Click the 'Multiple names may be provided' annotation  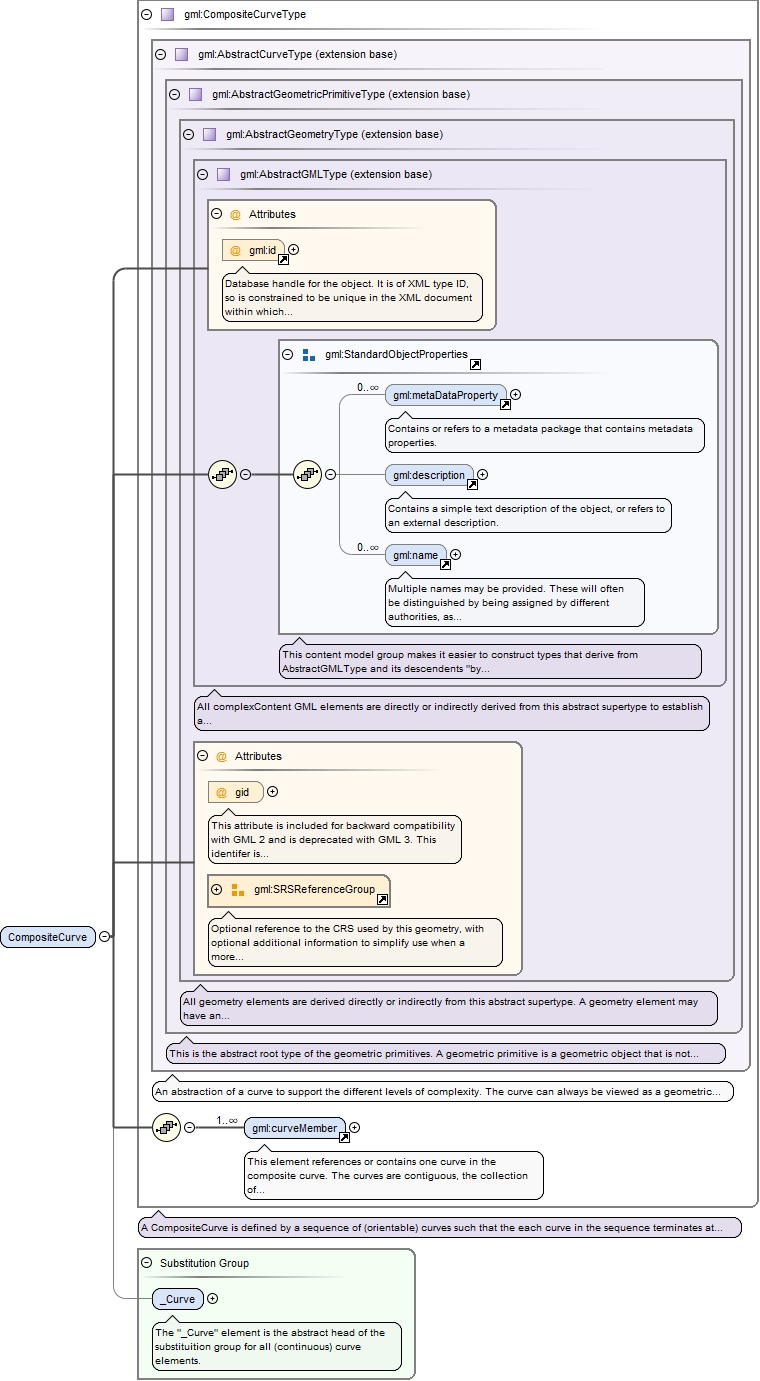coord(514,602)
